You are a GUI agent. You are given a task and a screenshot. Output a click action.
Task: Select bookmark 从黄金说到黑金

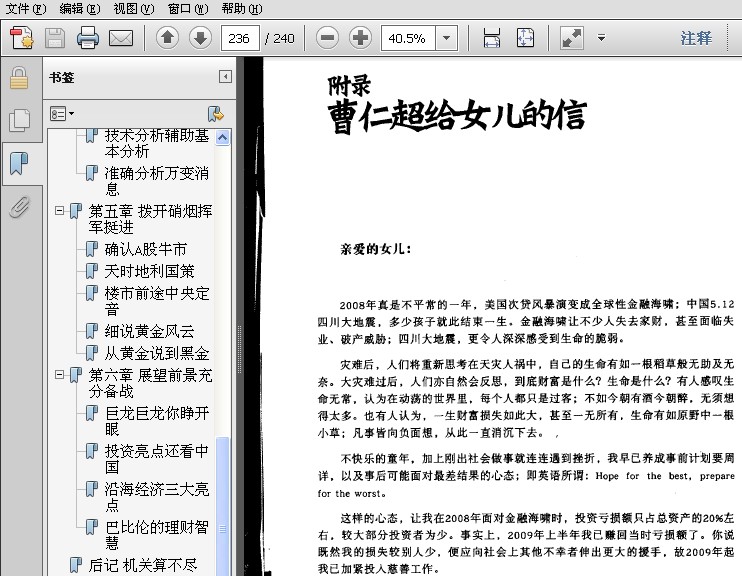coord(157,353)
